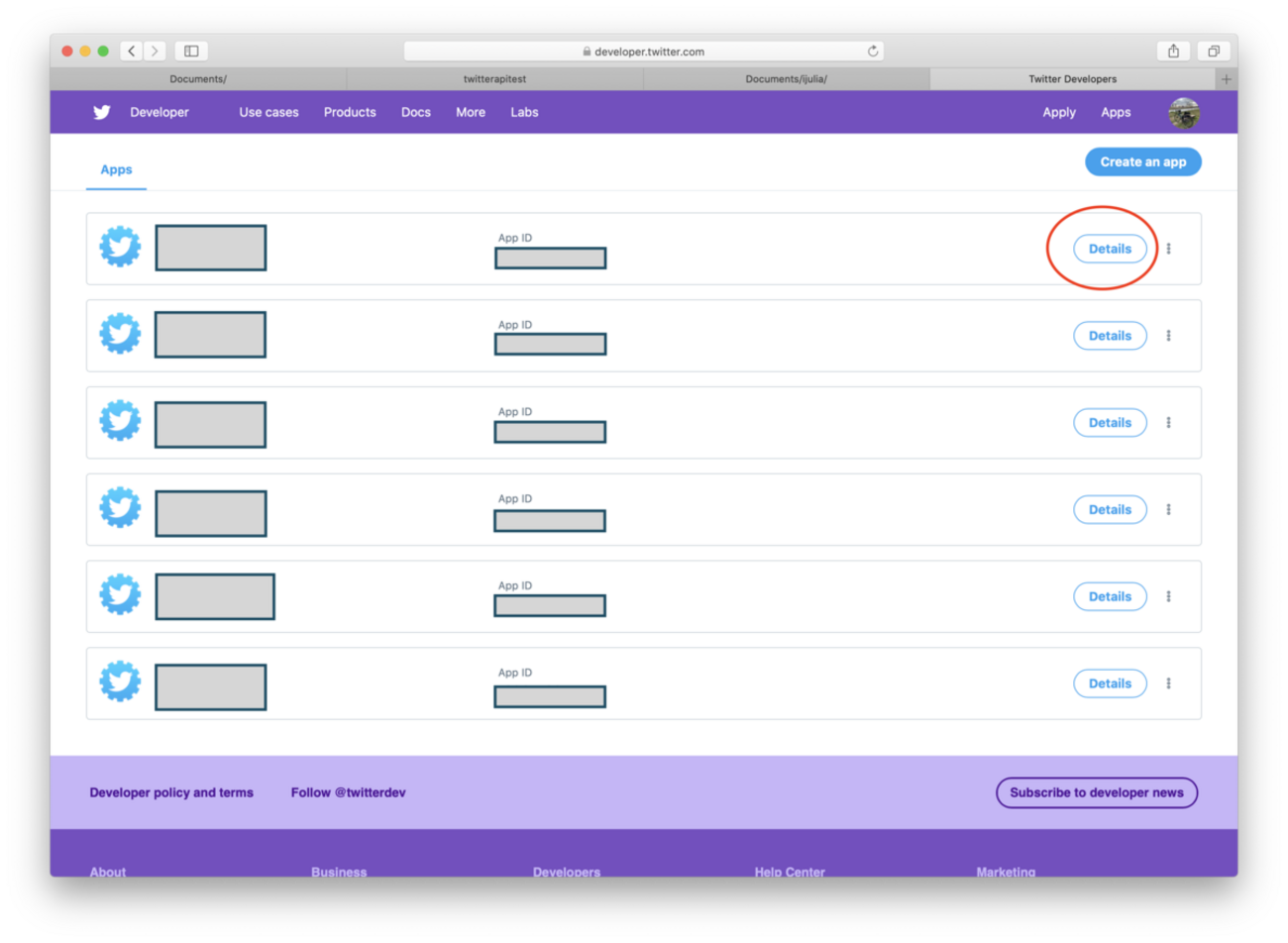Show all tabs overview in Safari

click(x=1214, y=51)
